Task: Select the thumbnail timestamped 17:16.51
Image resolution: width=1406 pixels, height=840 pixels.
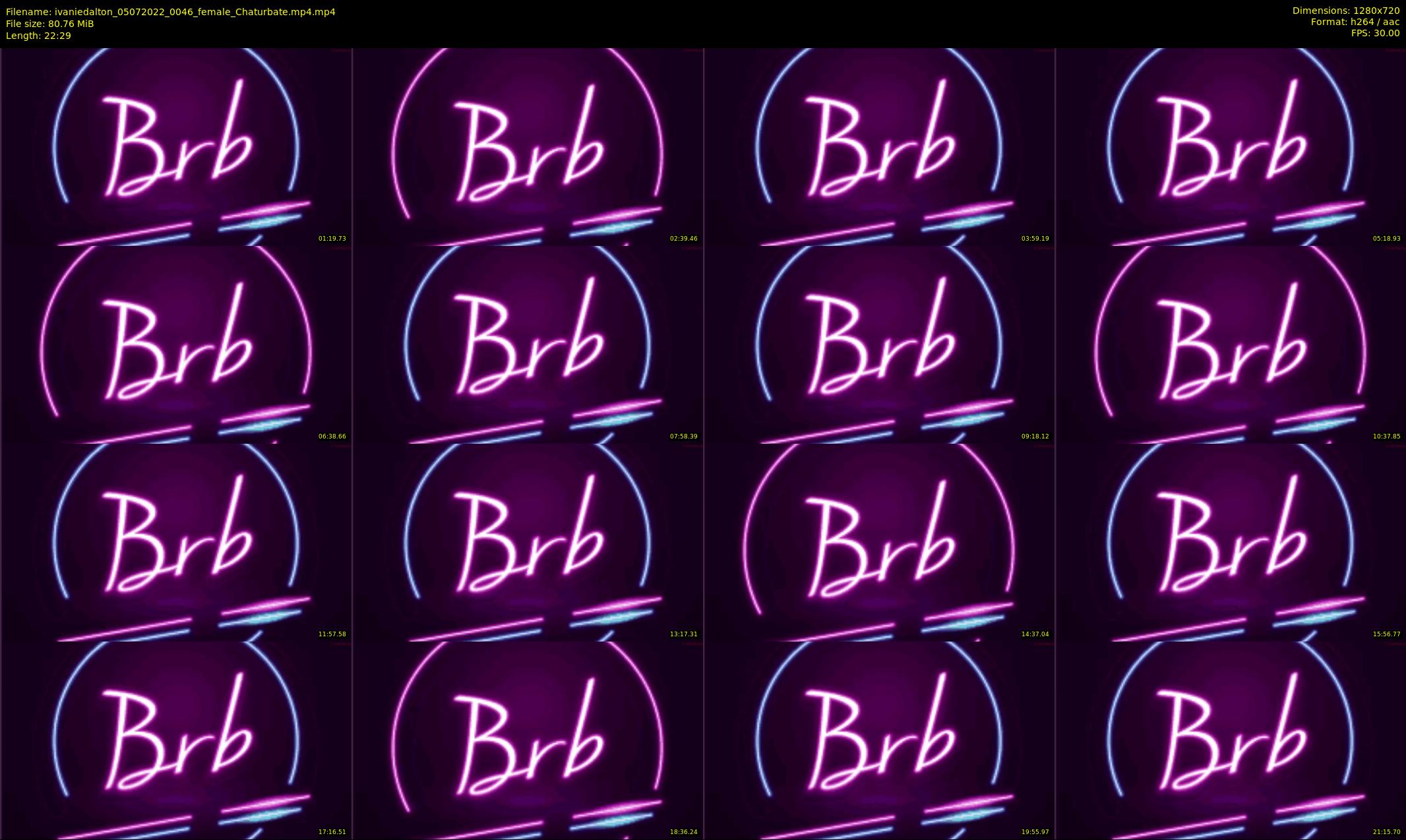Action: click(x=176, y=740)
